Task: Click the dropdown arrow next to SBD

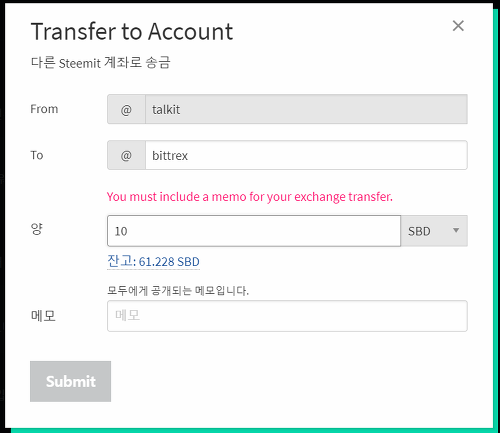Action: [x=456, y=230]
